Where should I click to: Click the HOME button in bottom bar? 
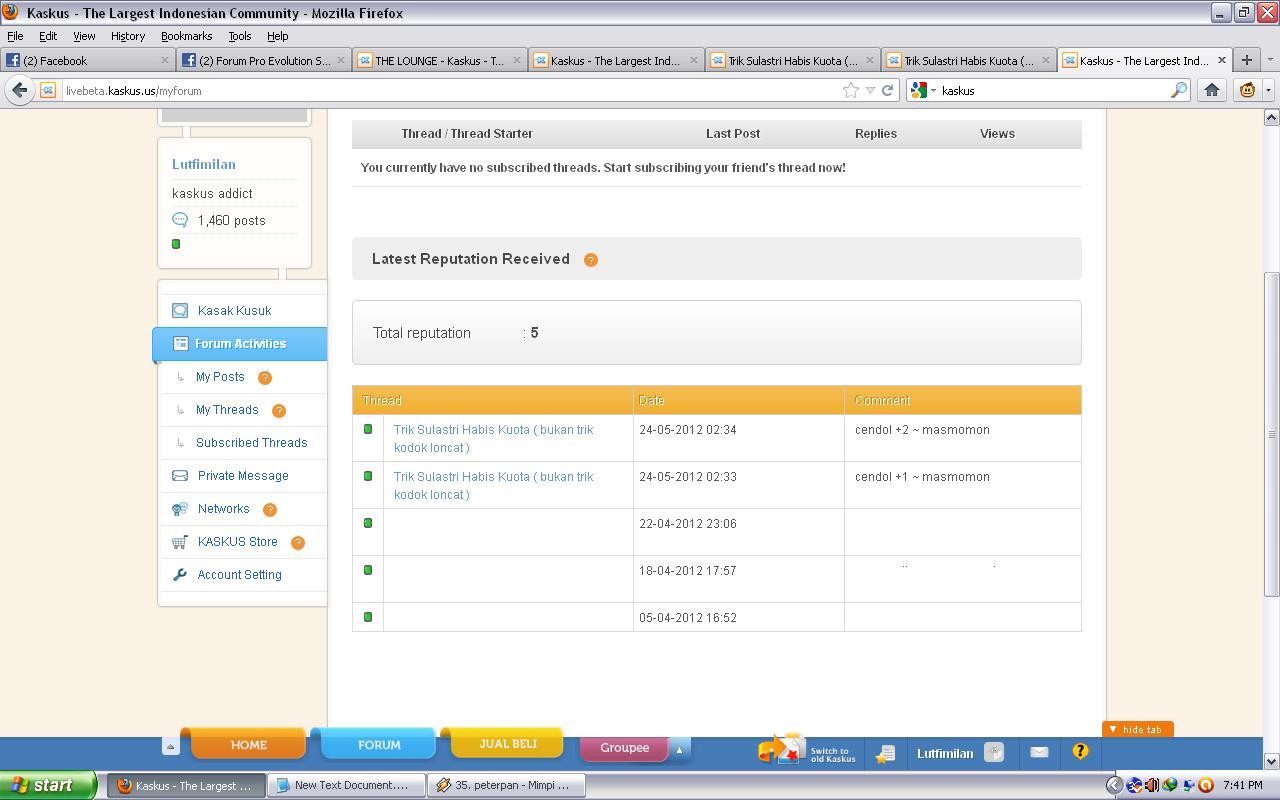click(x=248, y=744)
